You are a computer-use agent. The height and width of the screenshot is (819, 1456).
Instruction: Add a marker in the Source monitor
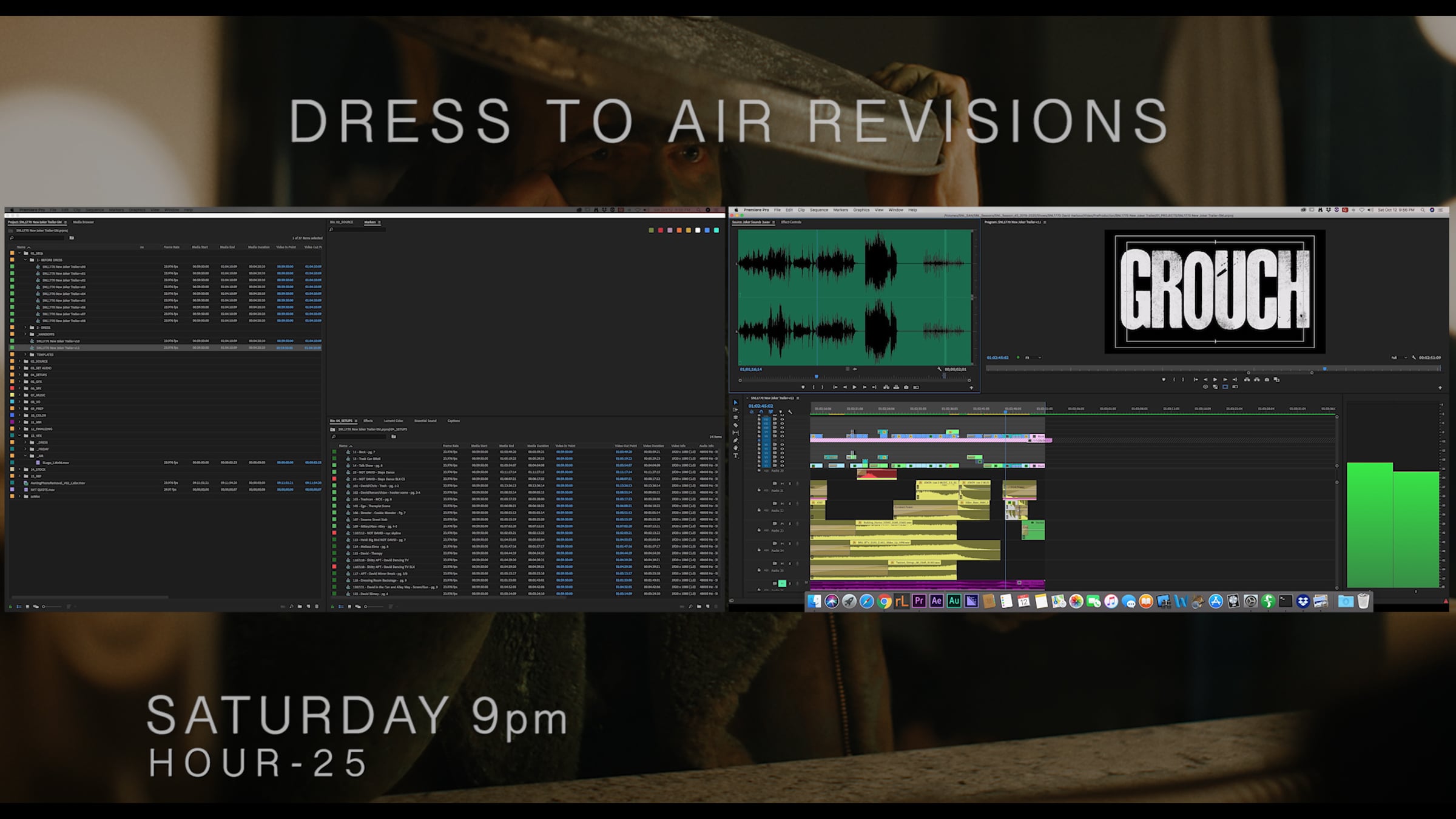(803, 387)
